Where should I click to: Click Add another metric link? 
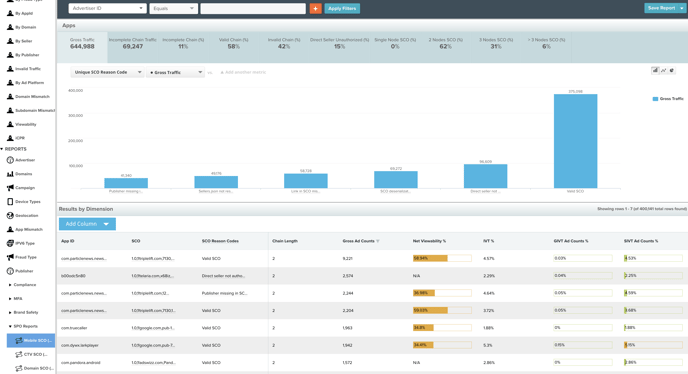(243, 72)
